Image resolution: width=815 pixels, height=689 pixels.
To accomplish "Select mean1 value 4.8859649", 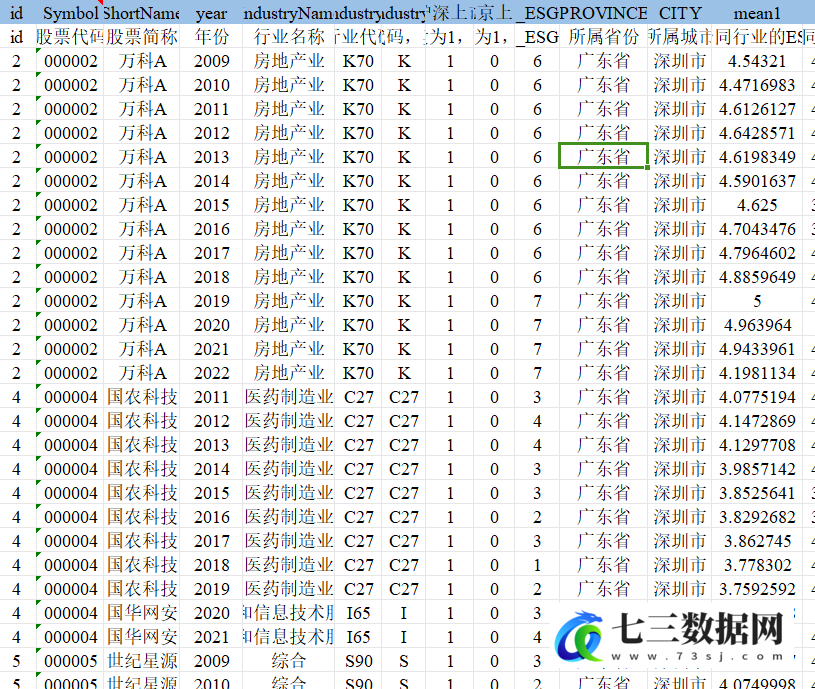I will [757, 277].
